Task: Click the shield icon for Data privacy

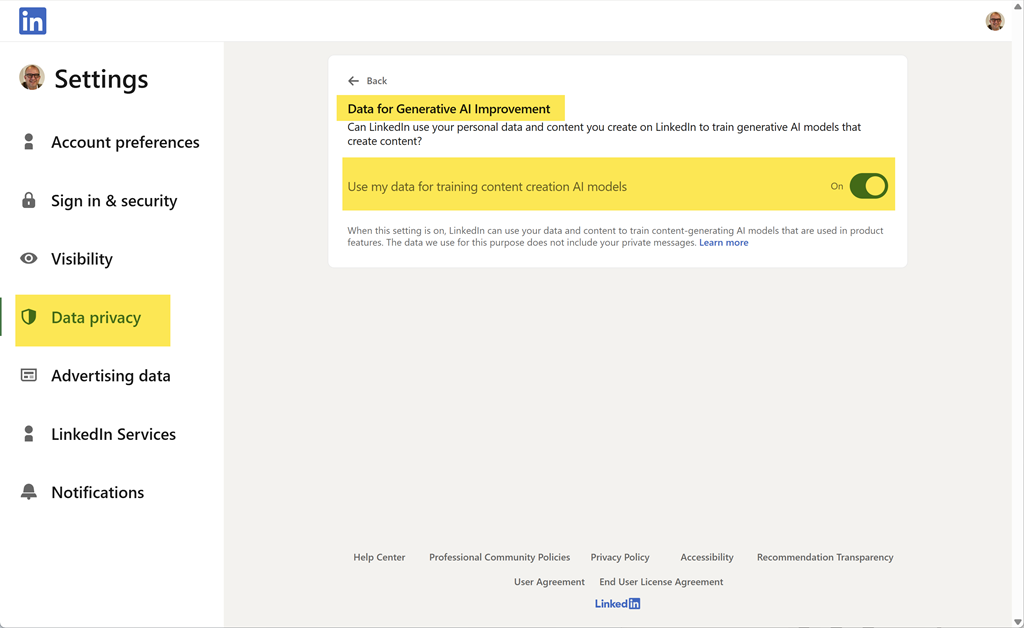Action: click(x=29, y=317)
